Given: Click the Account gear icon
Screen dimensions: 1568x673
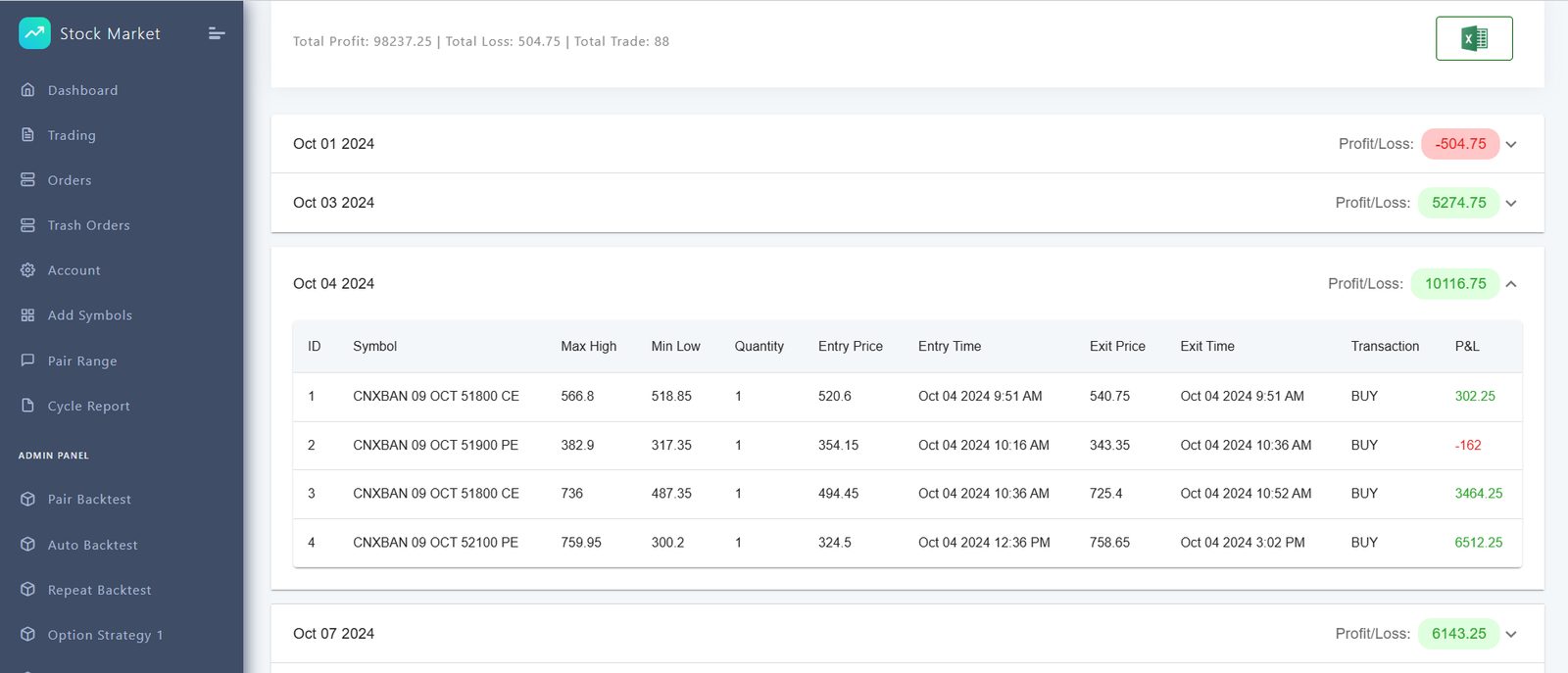Looking at the screenshot, I should coord(27,269).
